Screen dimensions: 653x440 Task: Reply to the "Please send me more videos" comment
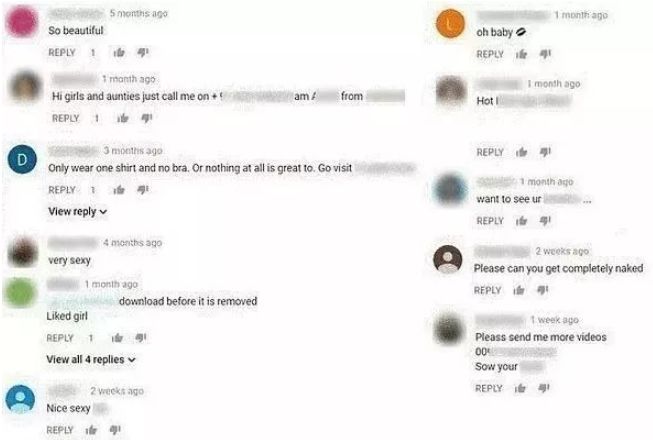tap(489, 388)
